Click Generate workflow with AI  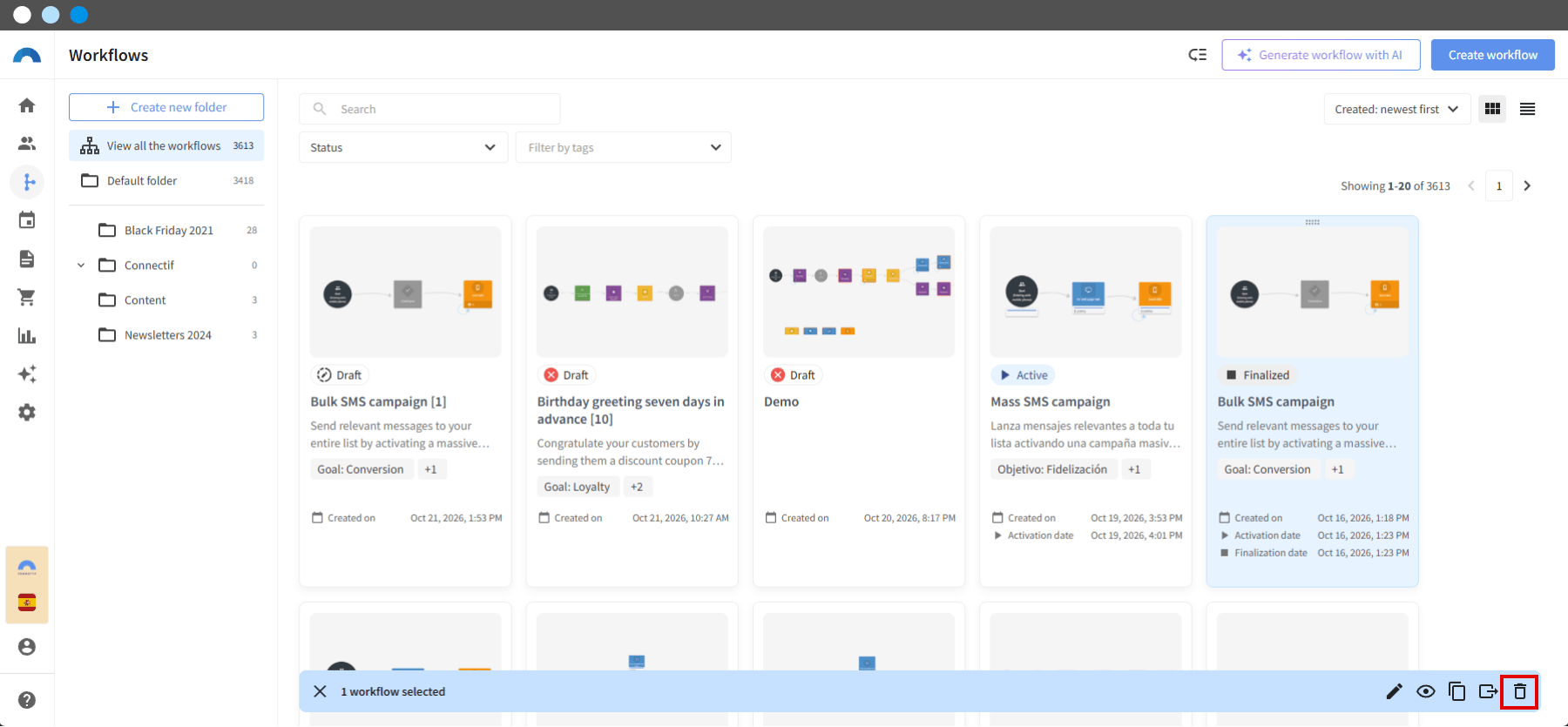click(x=1321, y=55)
